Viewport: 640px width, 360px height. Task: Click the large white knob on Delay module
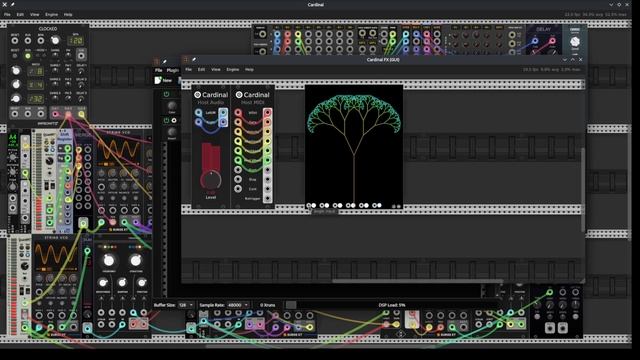tap(575, 41)
